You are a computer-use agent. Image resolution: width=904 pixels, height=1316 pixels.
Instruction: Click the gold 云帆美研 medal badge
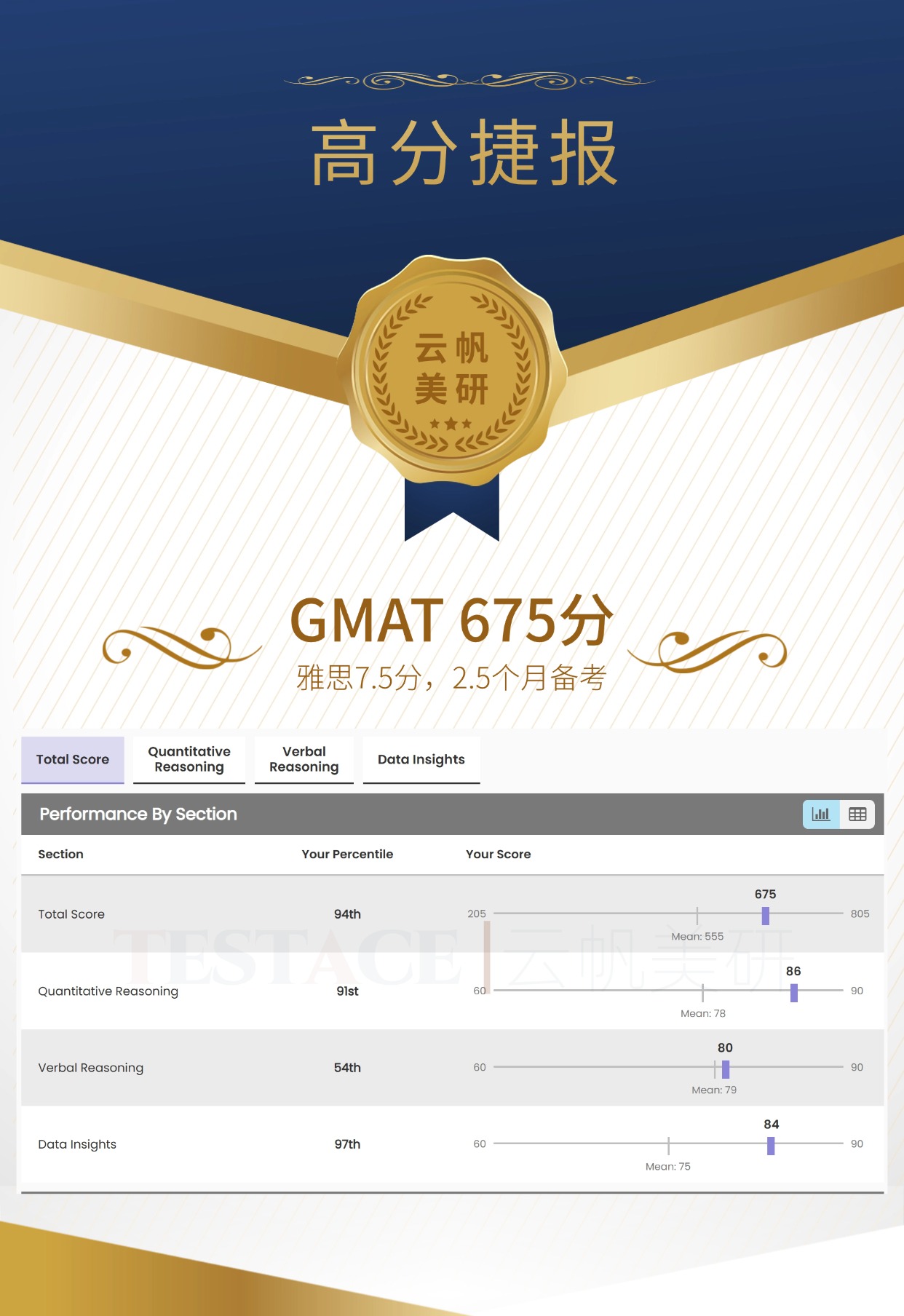point(452,370)
